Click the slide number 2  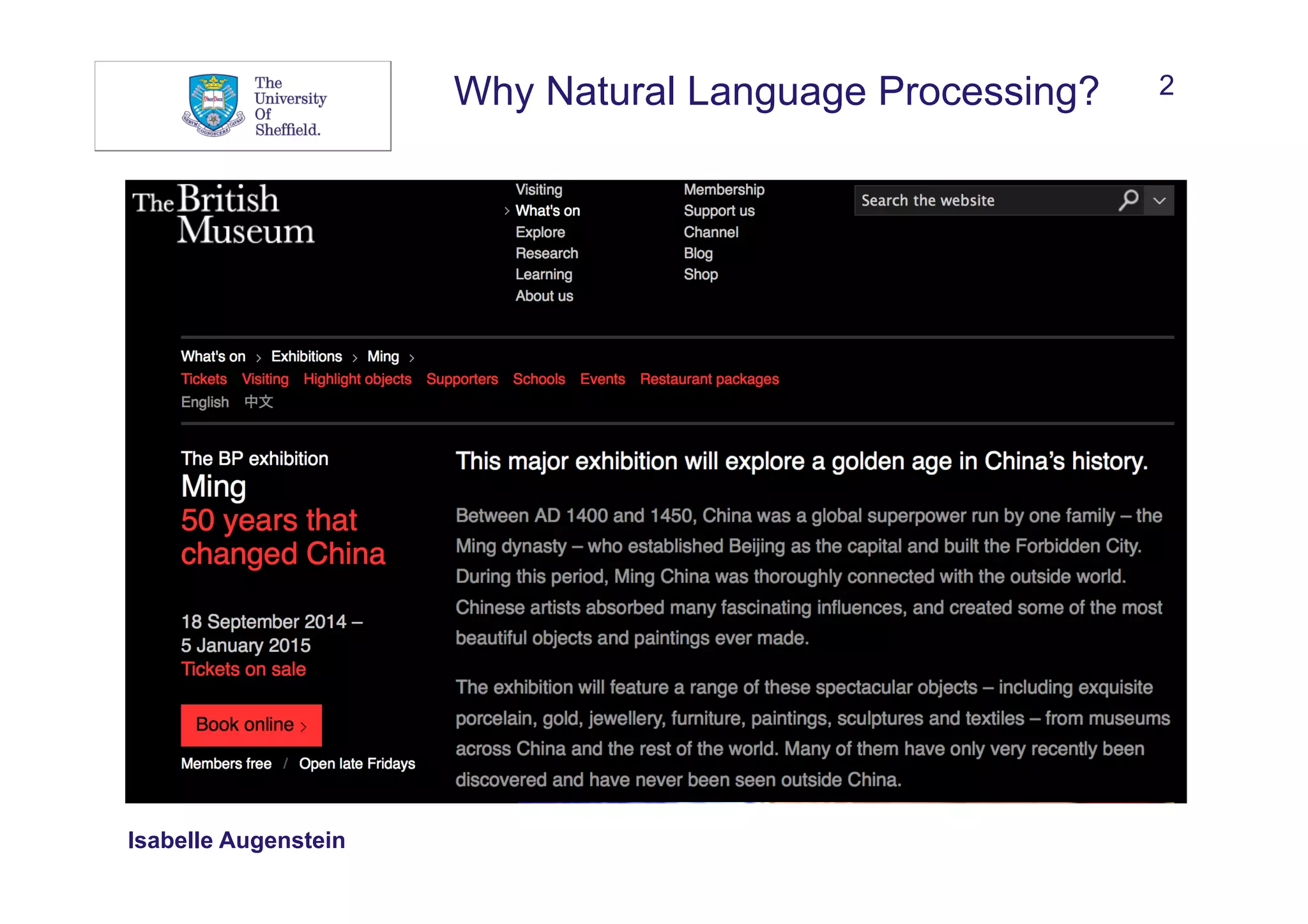(1166, 86)
